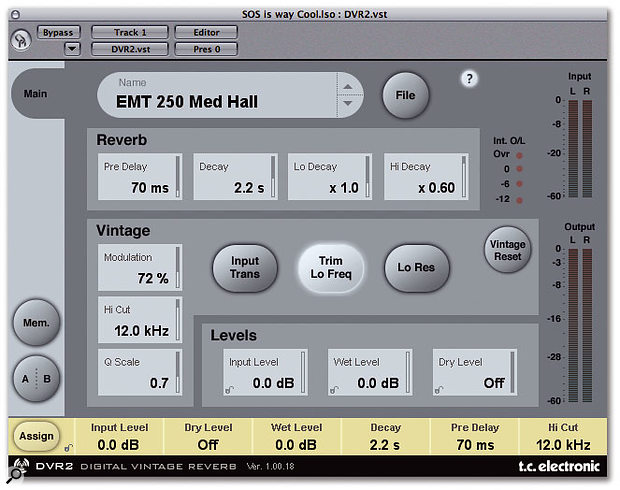Click the '72 %' Modulation value
Viewport: 620px width, 490px height.
pyautogui.click(x=153, y=278)
